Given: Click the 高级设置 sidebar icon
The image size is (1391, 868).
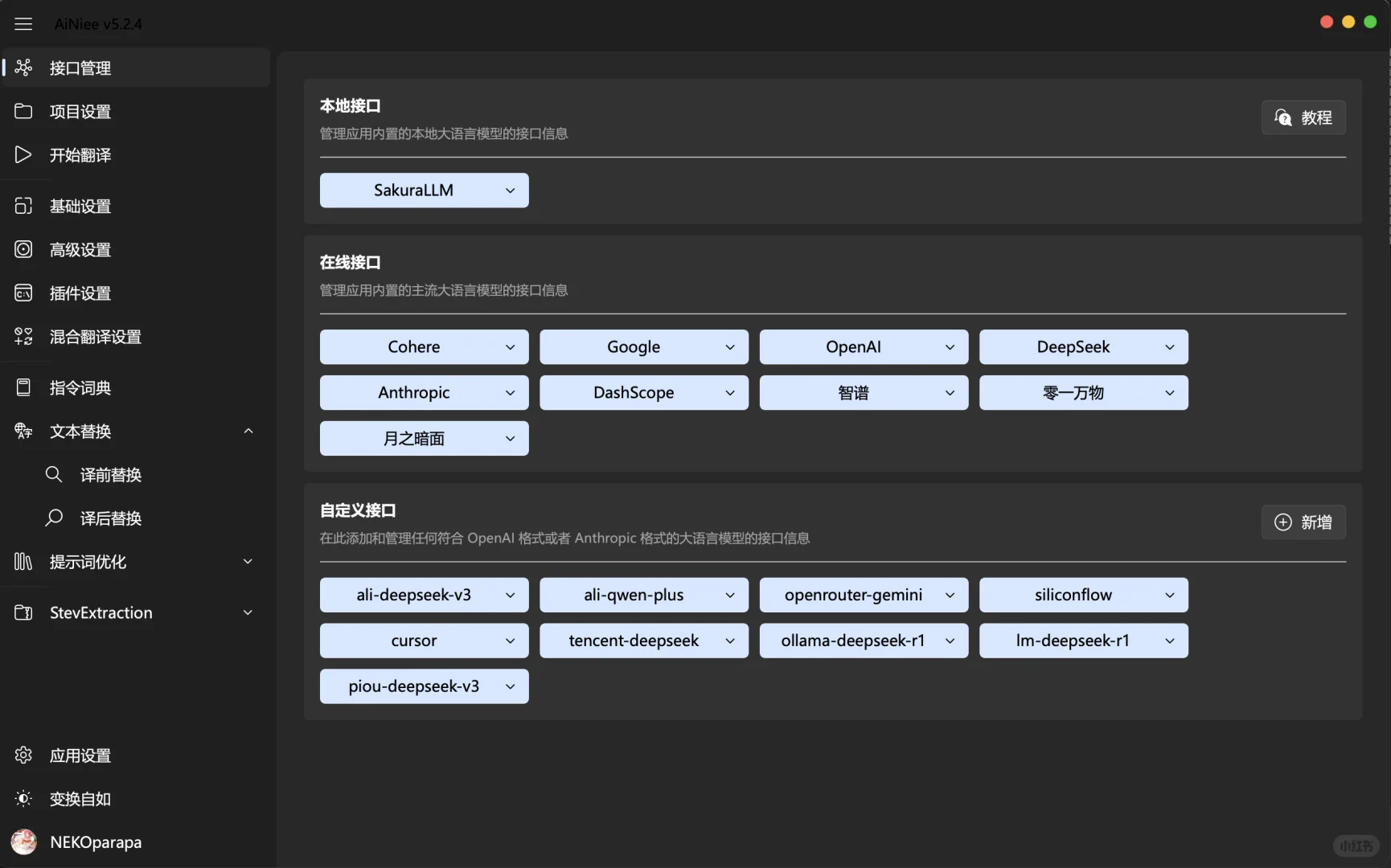Looking at the screenshot, I should coord(23,249).
